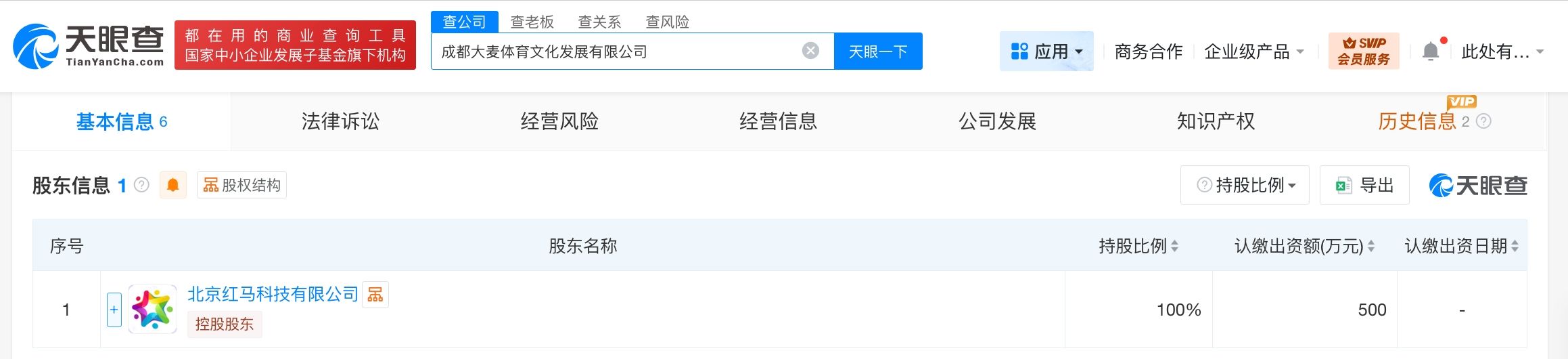Viewport: 1568px width, 359px height.
Task: Open the 持股比例 filter dropdown
Action: tap(1245, 185)
